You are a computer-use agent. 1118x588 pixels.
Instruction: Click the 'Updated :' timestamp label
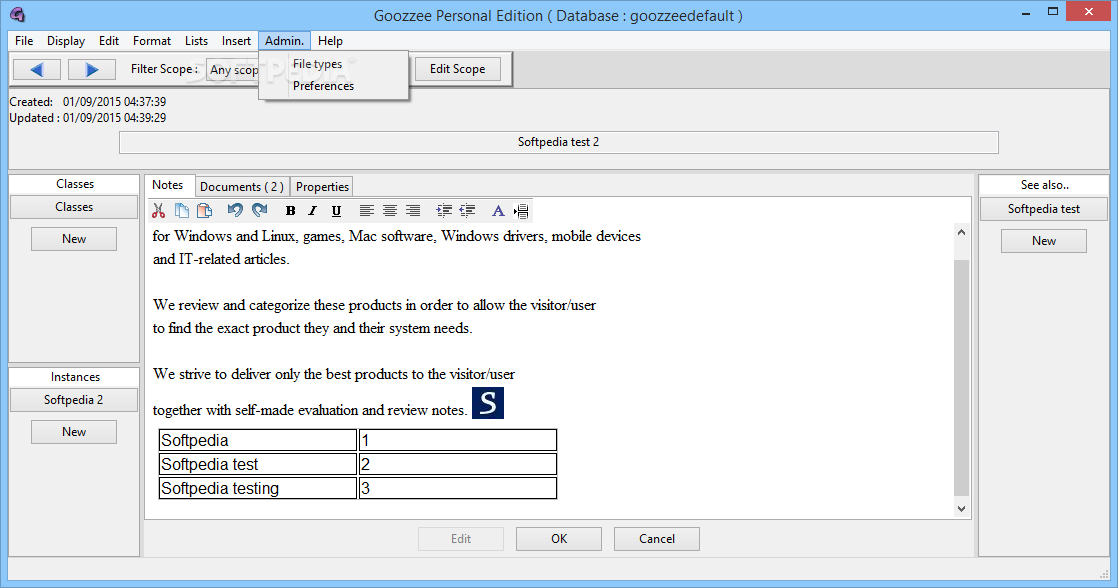coord(34,118)
